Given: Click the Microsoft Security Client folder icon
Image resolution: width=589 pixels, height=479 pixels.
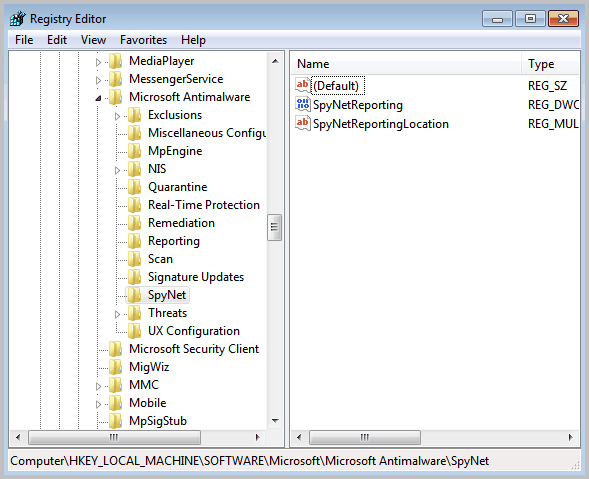Looking at the screenshot, I should (116, 349).
